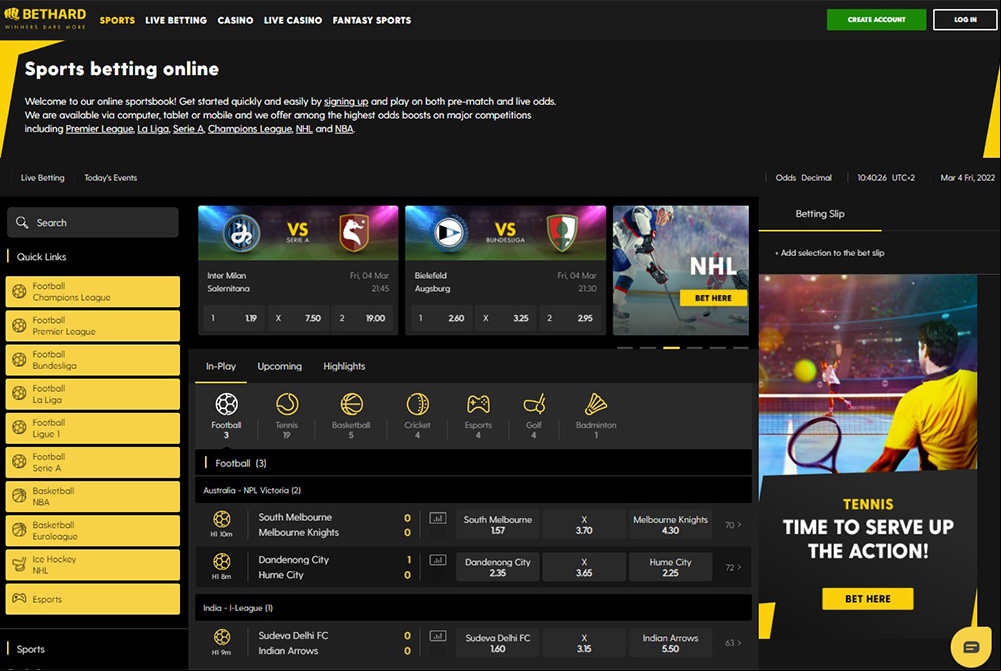Open stats icon for Dandenong City match
Image resolution: width=1001 pixels, height=671 pixels.
[x=438, y=560]
